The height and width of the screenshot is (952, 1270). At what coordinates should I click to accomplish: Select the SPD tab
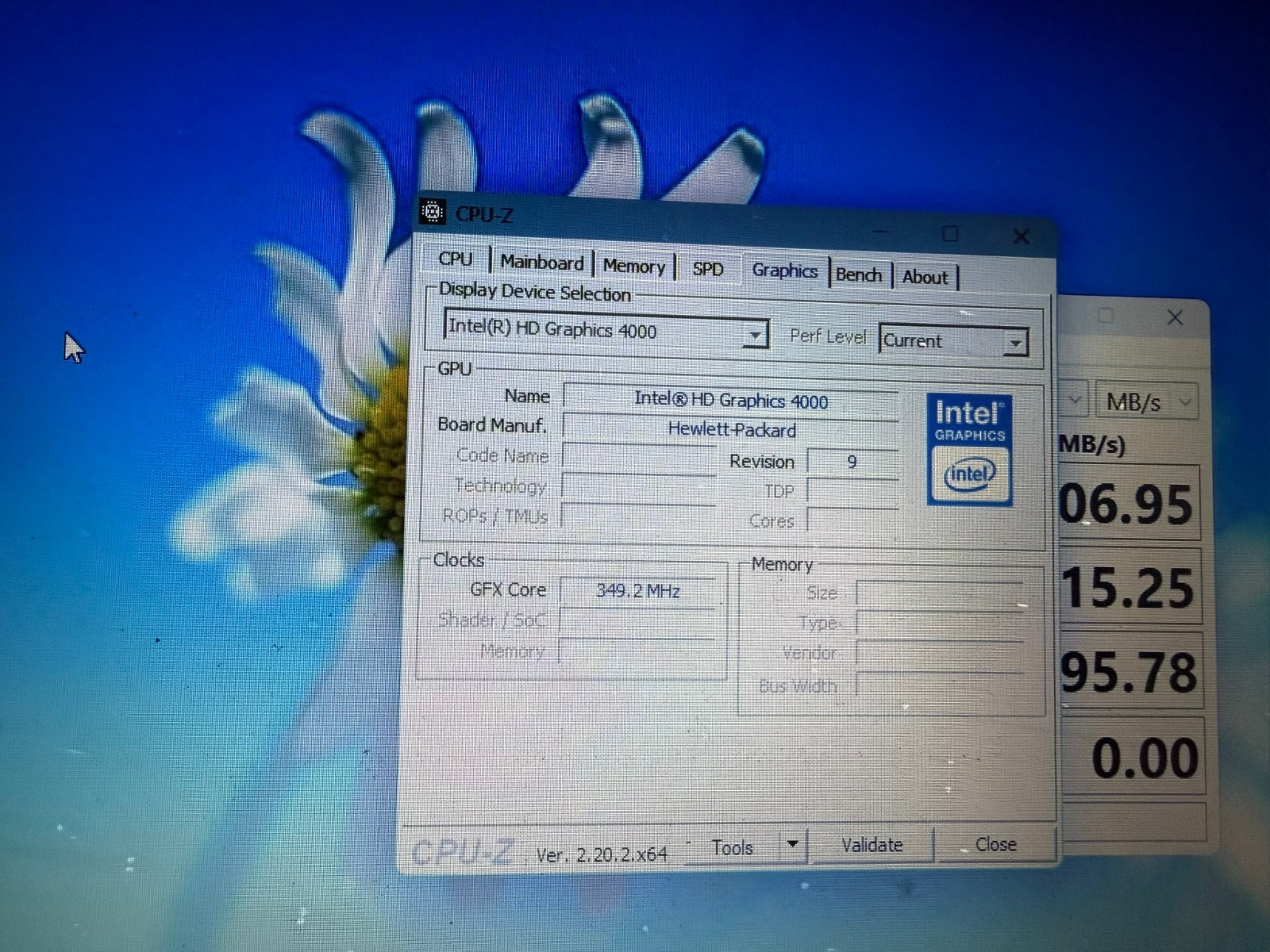point(707,270)
